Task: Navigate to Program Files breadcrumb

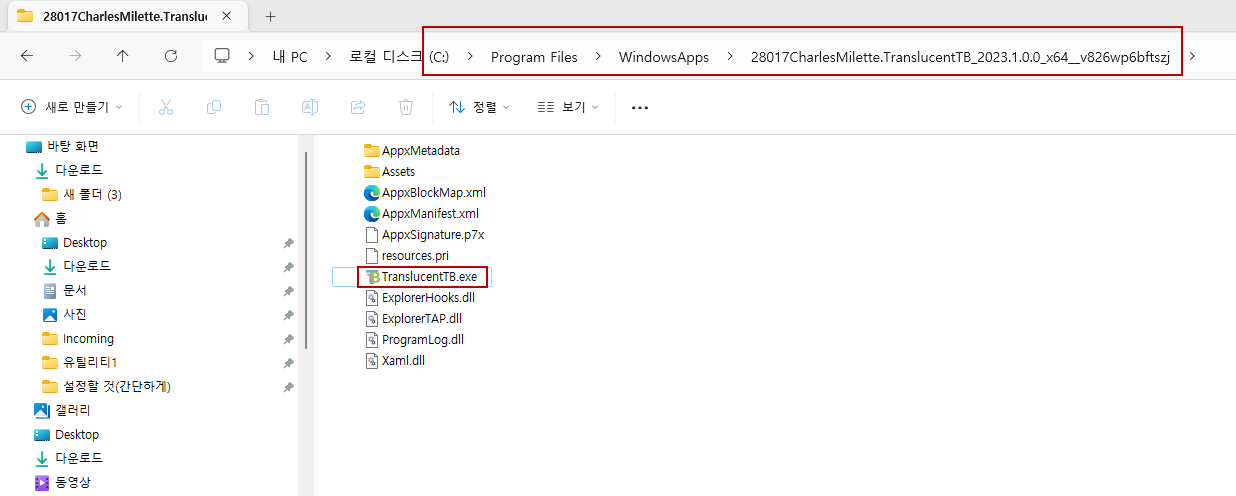Action: (534, 57)
